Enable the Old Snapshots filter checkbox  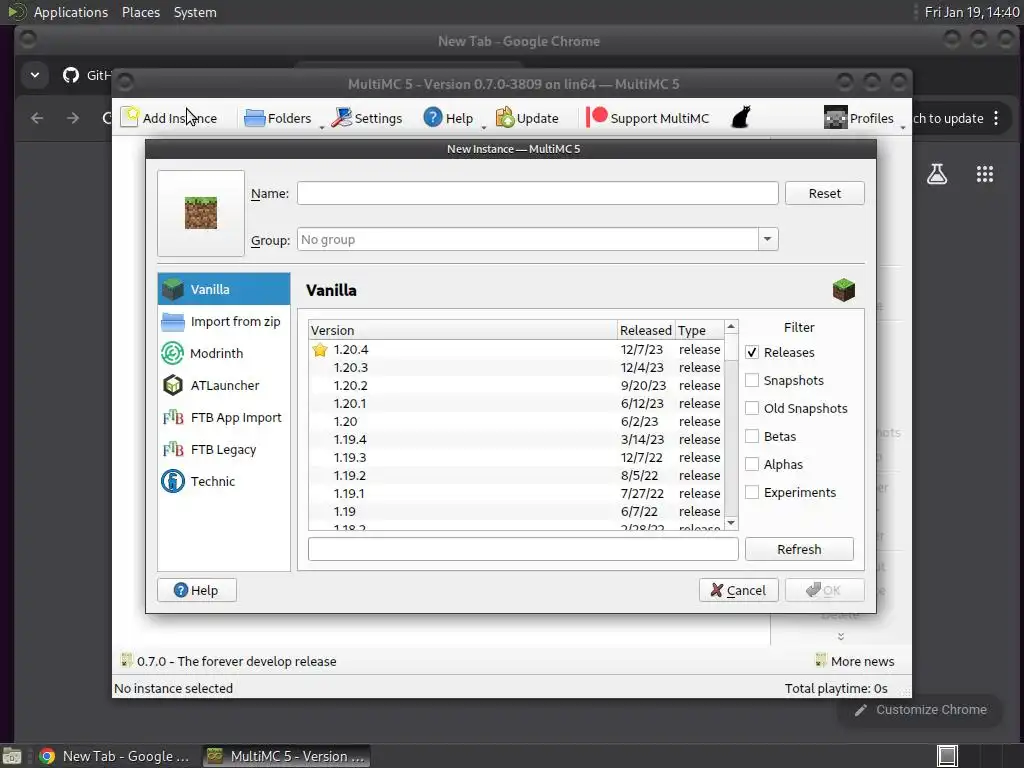coord(752,408)
